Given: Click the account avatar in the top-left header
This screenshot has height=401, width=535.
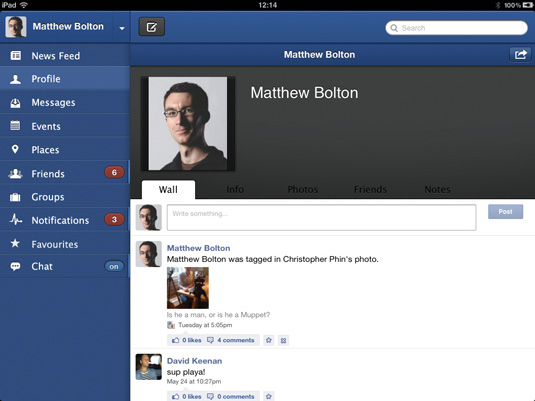Looking at the screenshot, I should coord(16,27).
